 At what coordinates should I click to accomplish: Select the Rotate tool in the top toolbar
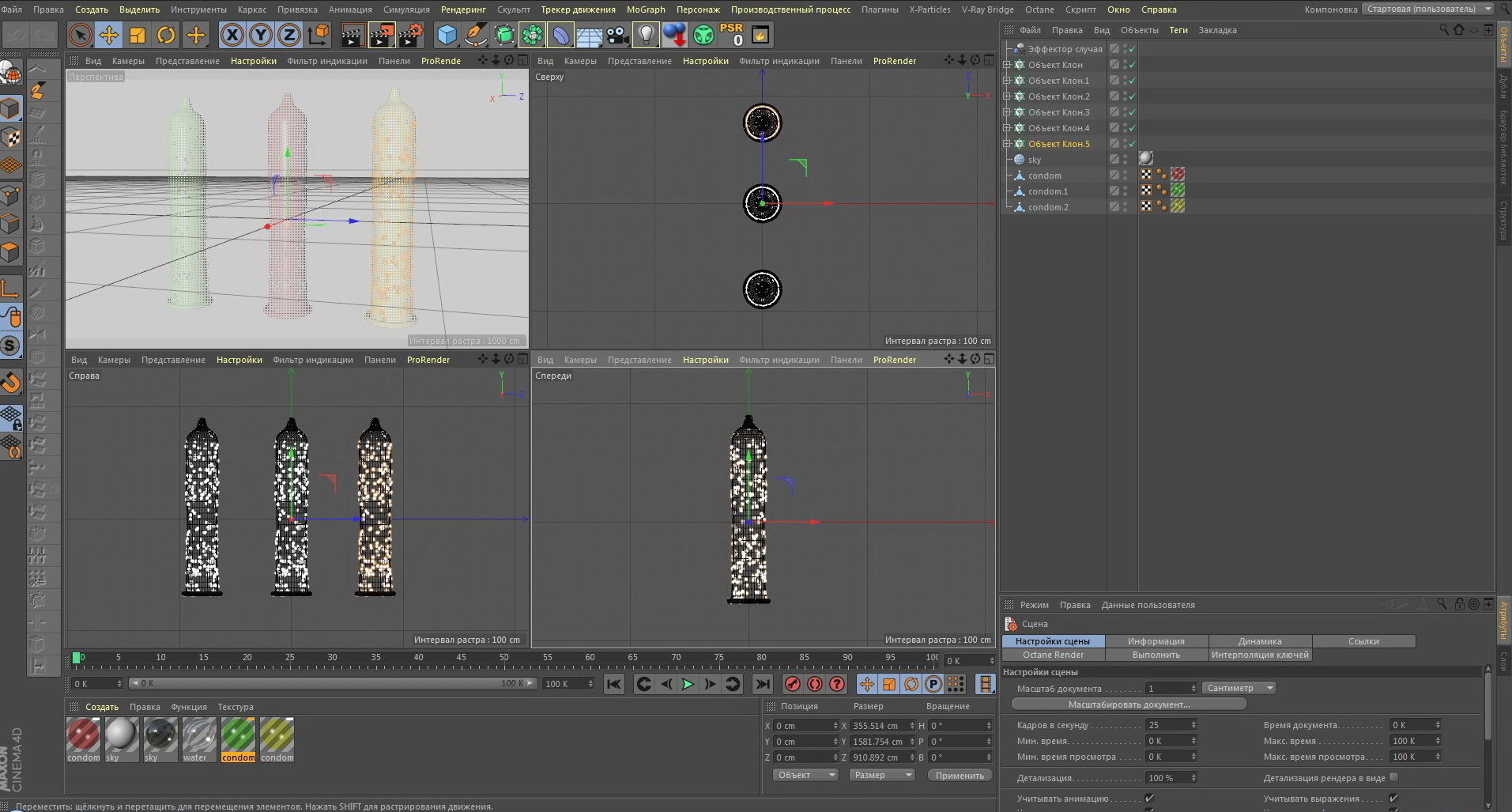[x=166, y=35]
